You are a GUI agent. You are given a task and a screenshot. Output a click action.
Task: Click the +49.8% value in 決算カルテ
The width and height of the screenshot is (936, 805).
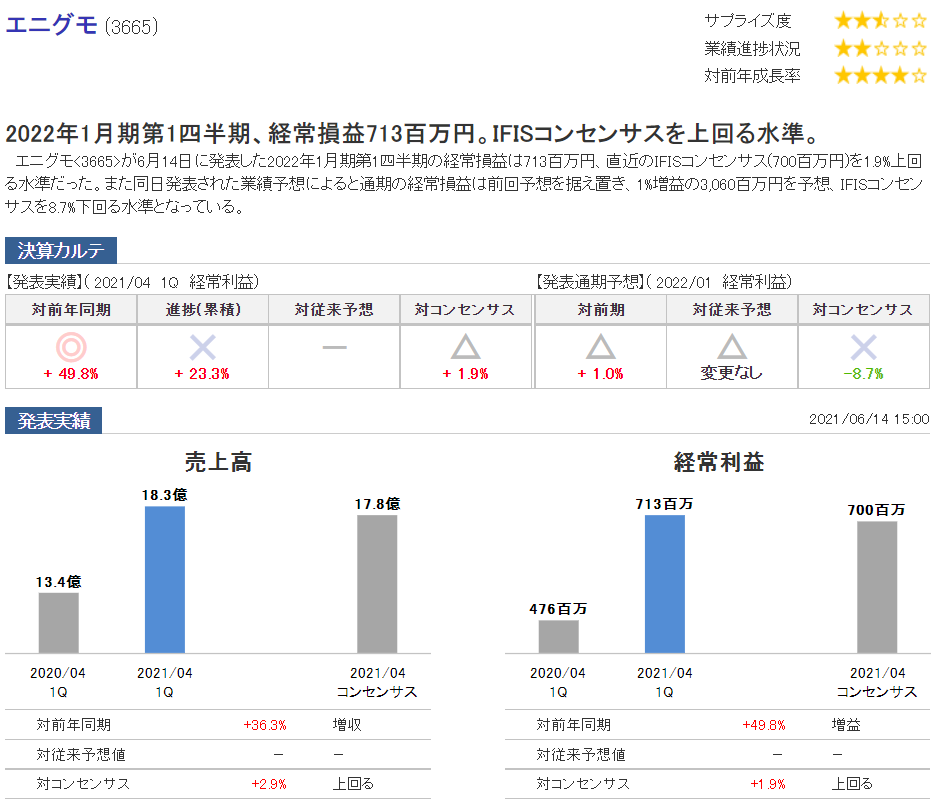coord(71,374)
